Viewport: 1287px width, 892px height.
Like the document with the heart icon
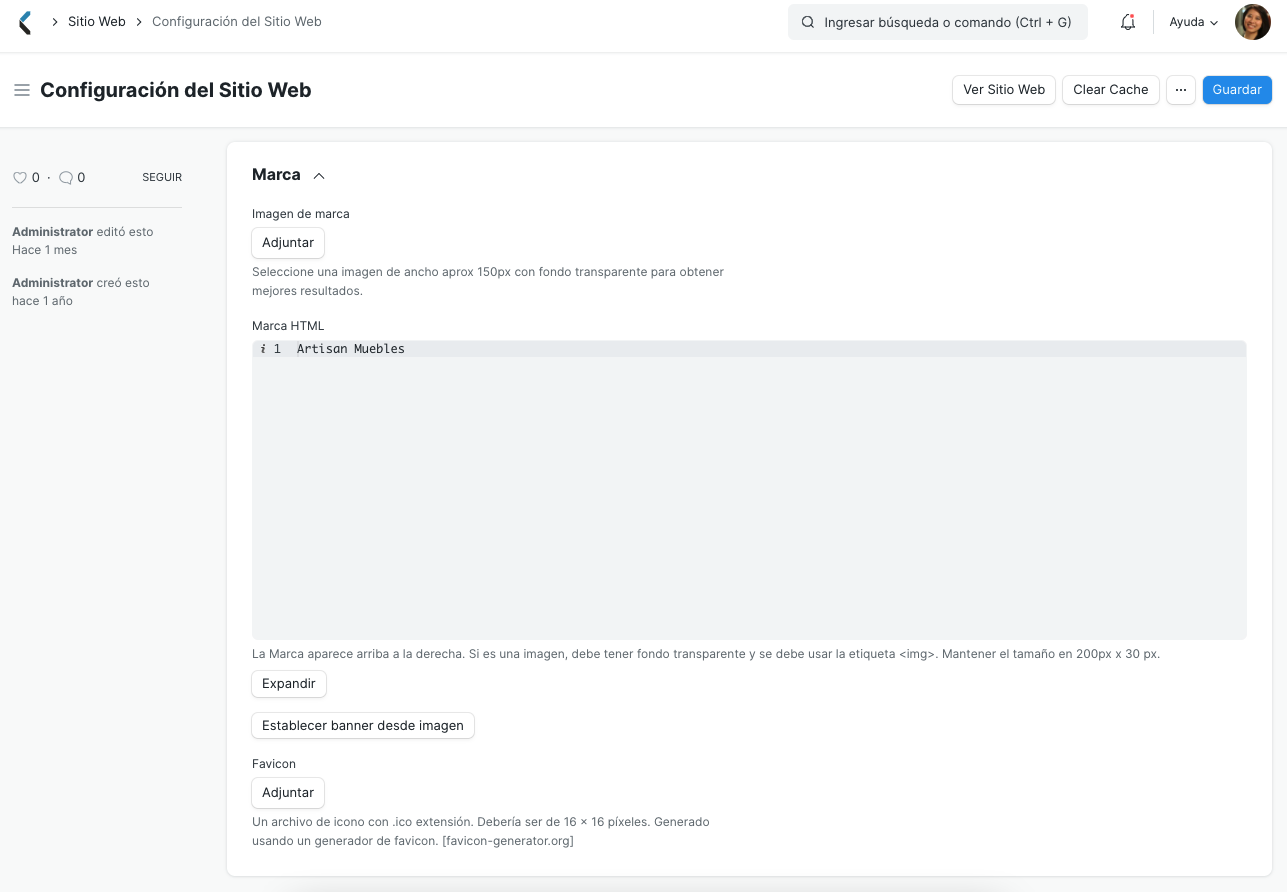(x=20, y=178)
